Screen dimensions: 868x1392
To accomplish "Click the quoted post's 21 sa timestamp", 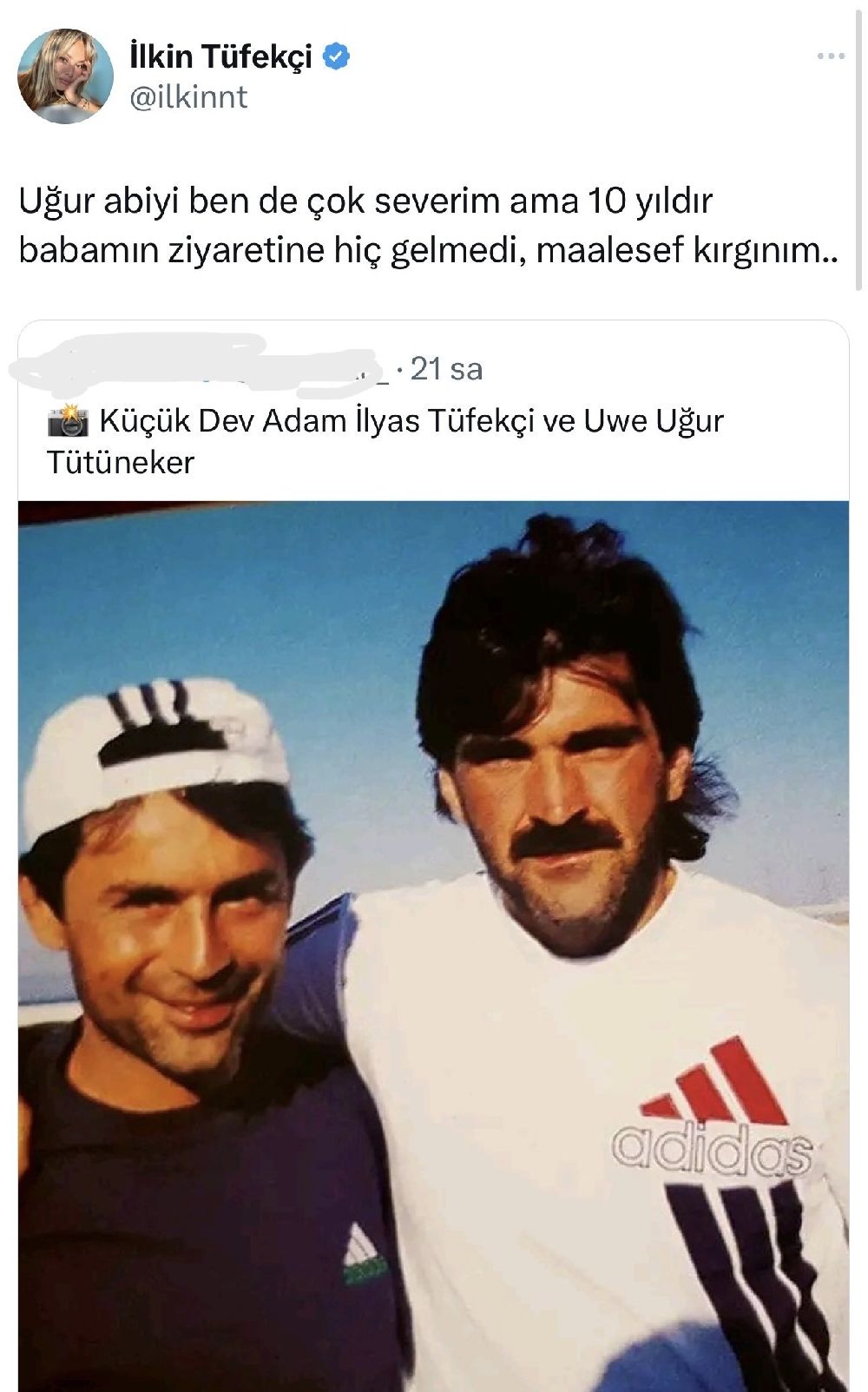I will pos(446,369).
